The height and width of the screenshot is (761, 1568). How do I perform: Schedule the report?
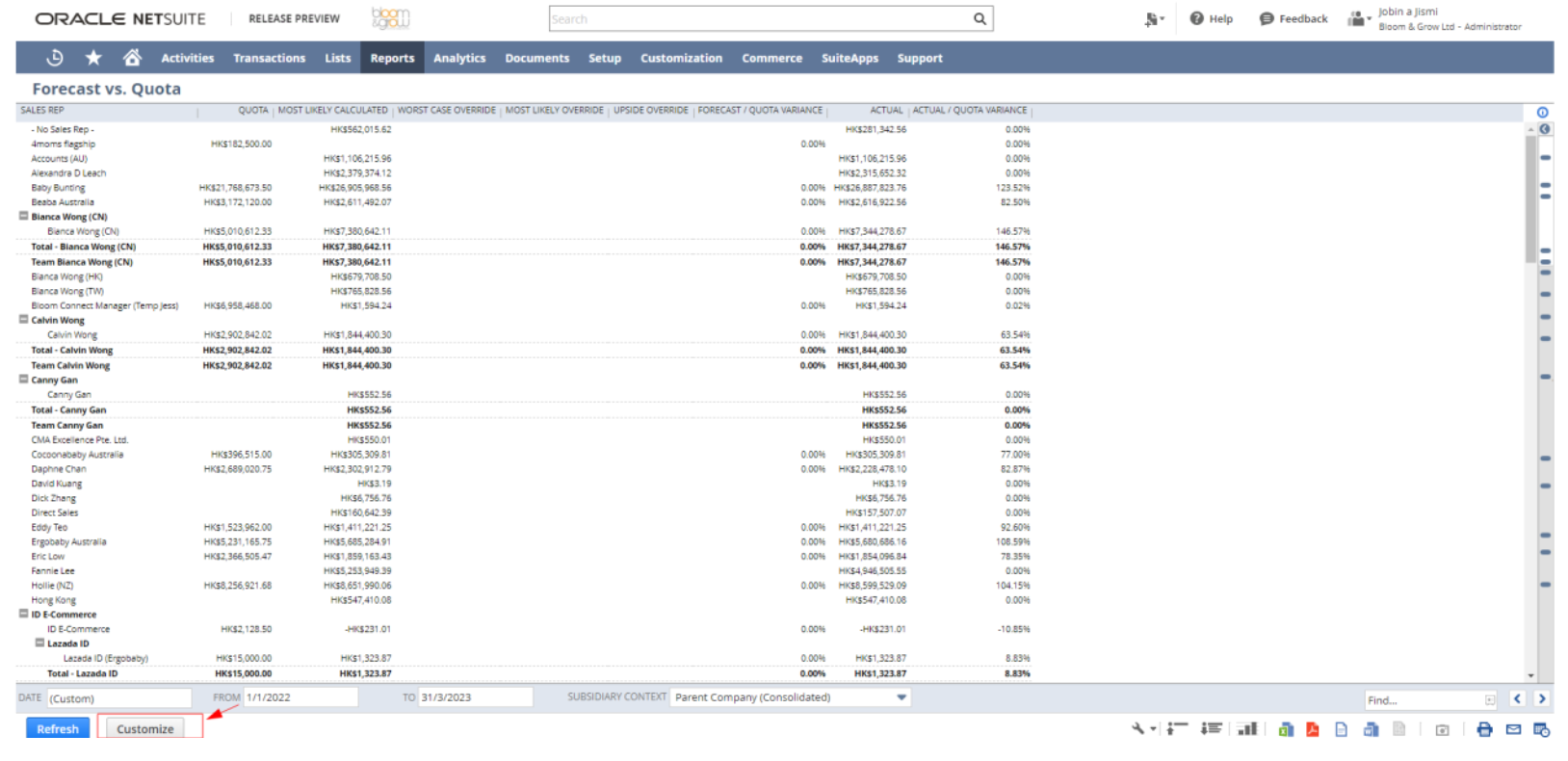point(1541,729)
